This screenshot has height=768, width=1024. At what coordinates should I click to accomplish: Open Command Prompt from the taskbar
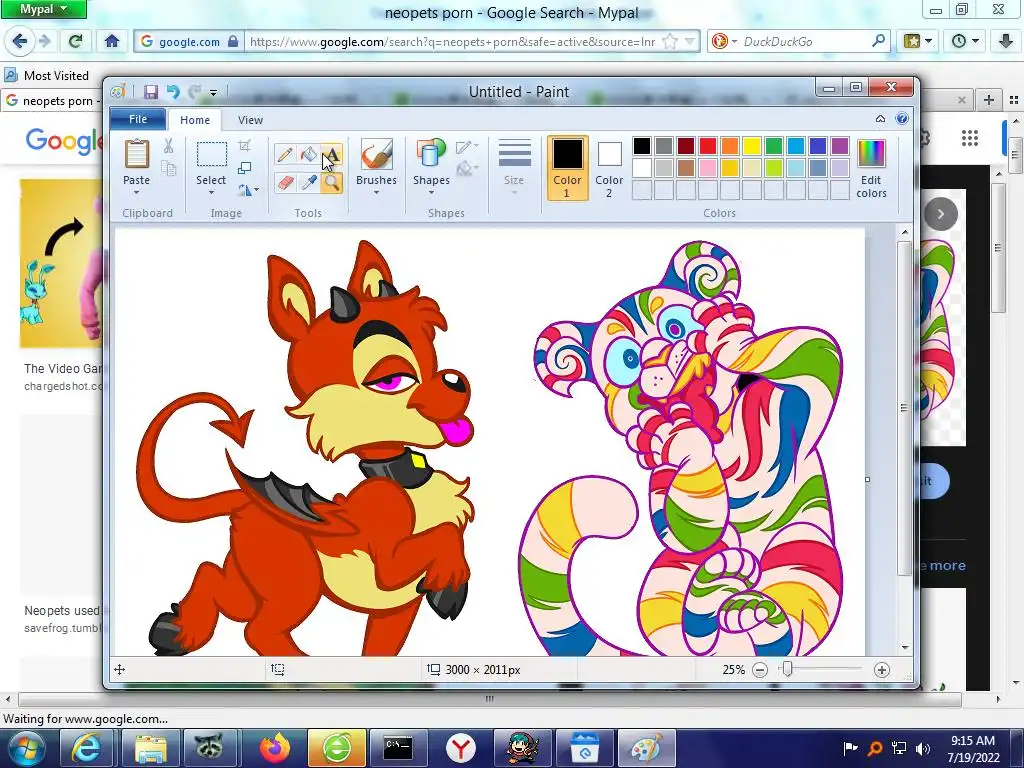click(398, 748)
